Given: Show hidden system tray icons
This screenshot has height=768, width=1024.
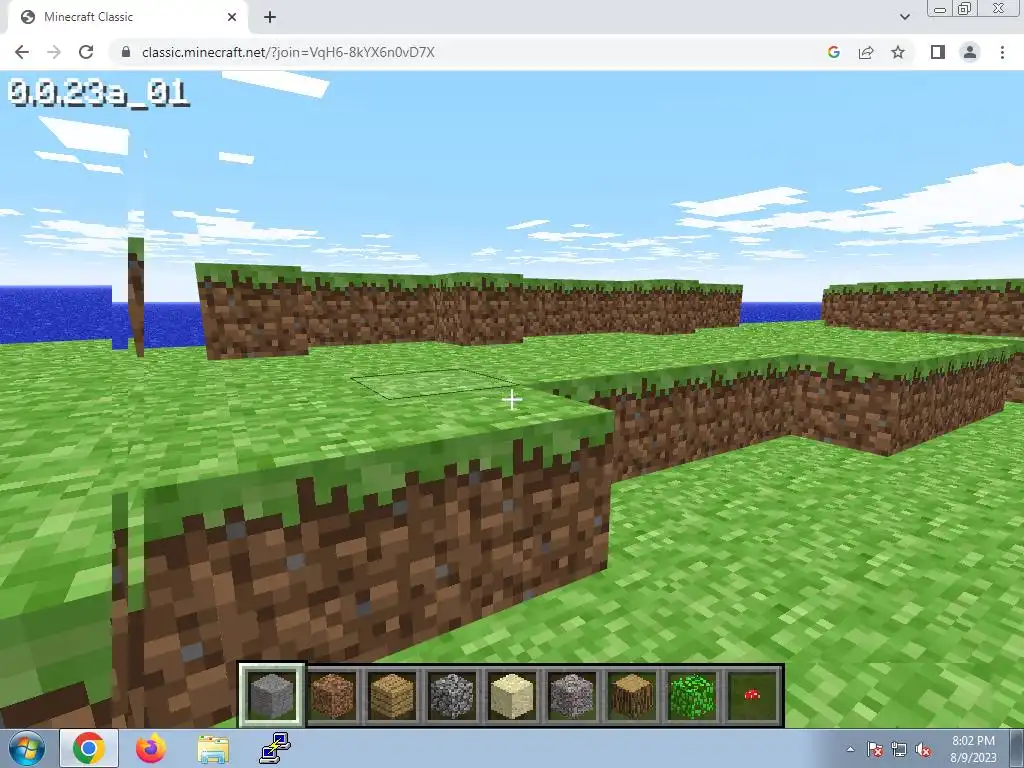Looking at the screenshot, I should pyautogui.click(x=850, y=749).
